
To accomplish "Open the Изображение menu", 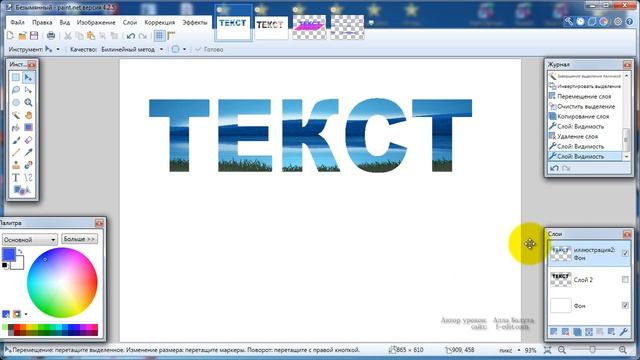I will point(96,22).
